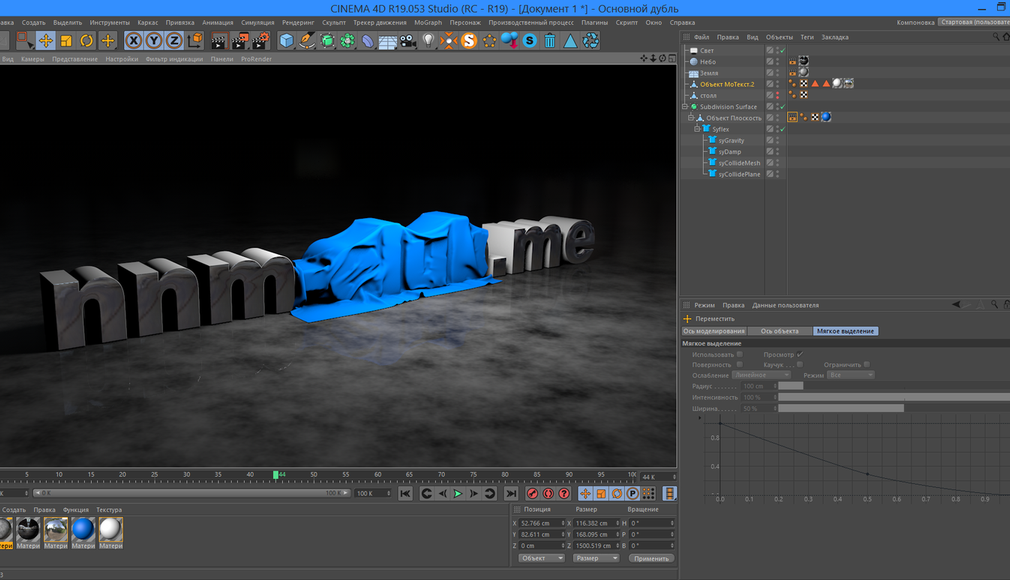Toggle enable checkmark for Subdivision Surface
The image size is (1010, 580).
[783, 106]
